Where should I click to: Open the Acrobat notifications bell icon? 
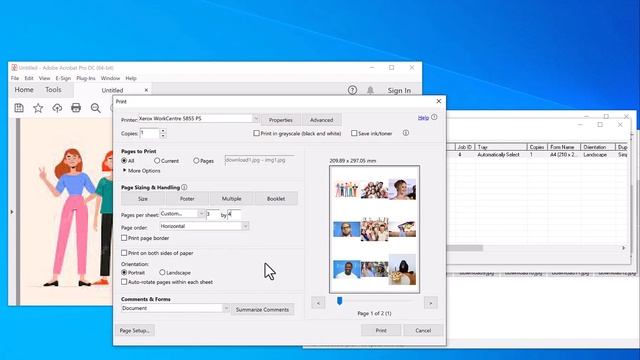tap(370, 90)
